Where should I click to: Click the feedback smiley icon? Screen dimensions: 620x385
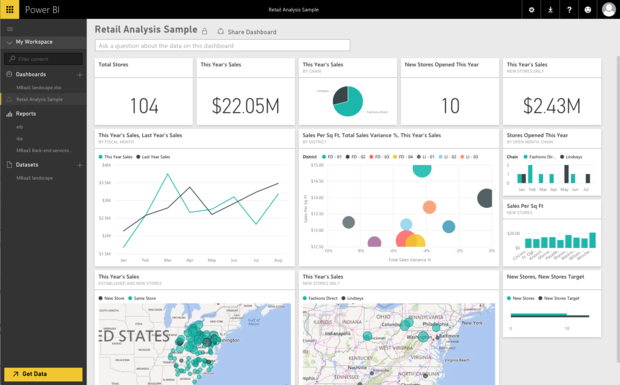point(588,10)
